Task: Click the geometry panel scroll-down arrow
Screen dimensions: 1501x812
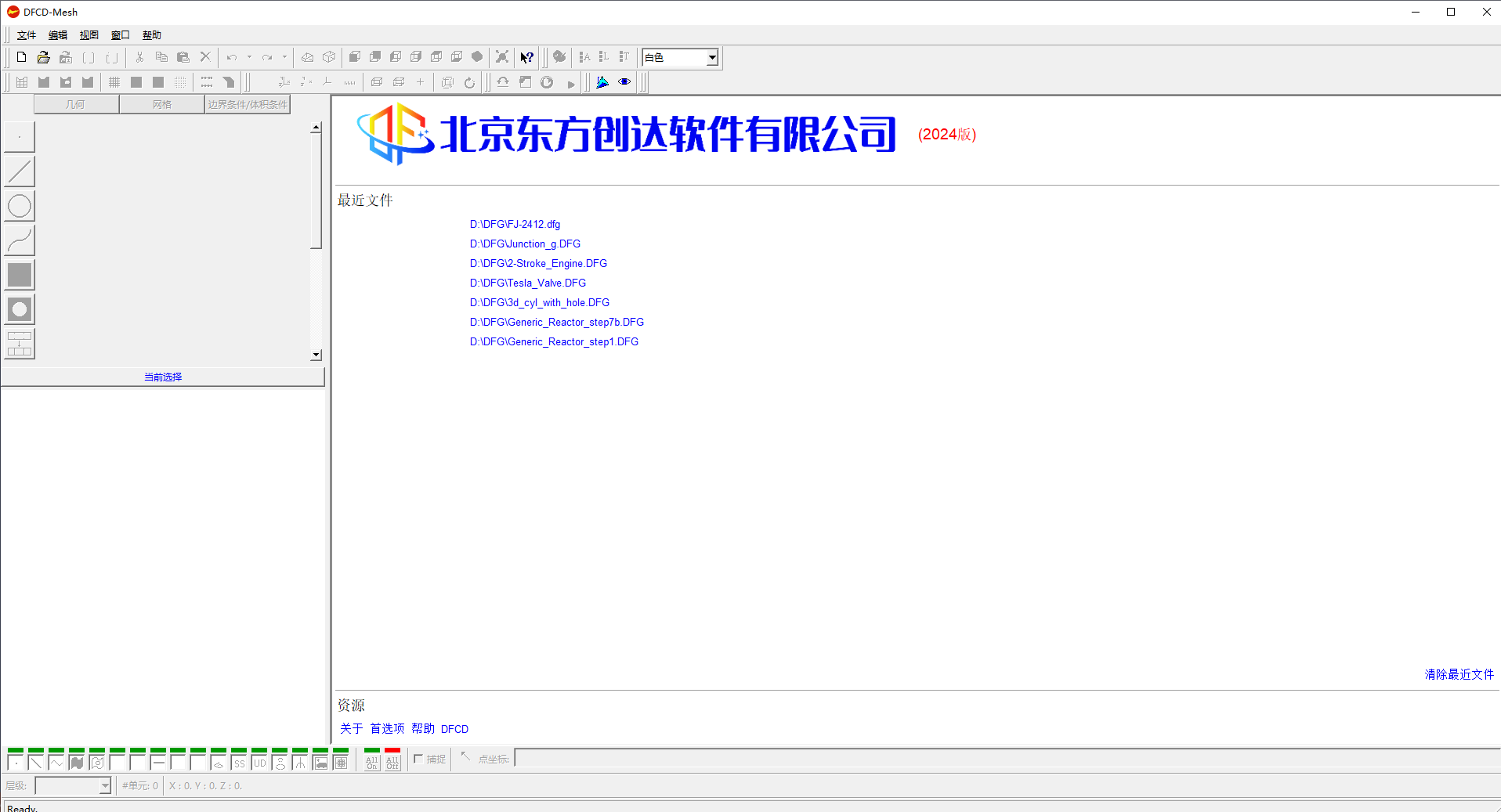Action: click(x=316, y=355)
